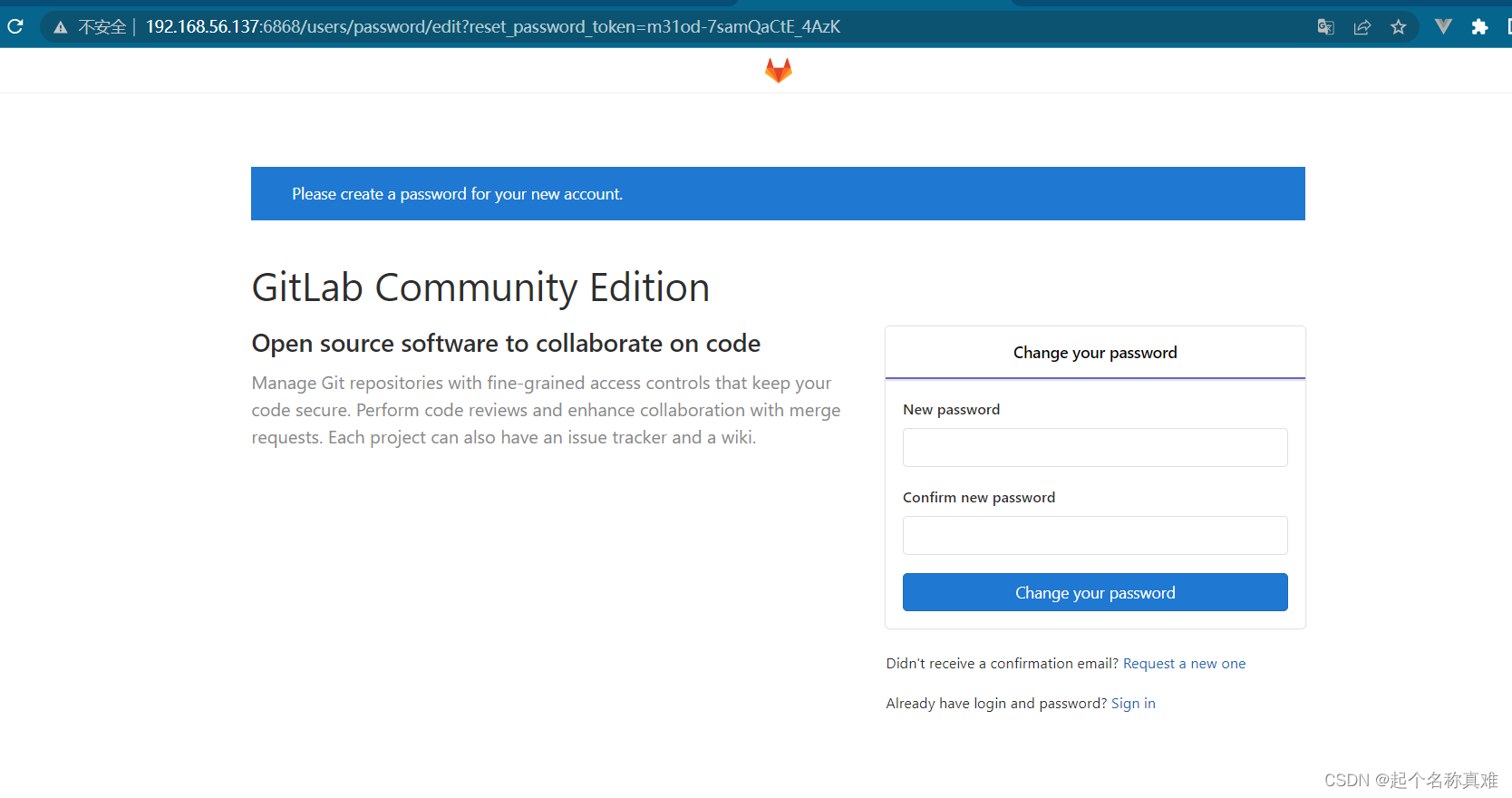The height and width of the screenshot is (798, 1512).
Task: Reload the page with the refresh icon
Action: pos(15,26)
